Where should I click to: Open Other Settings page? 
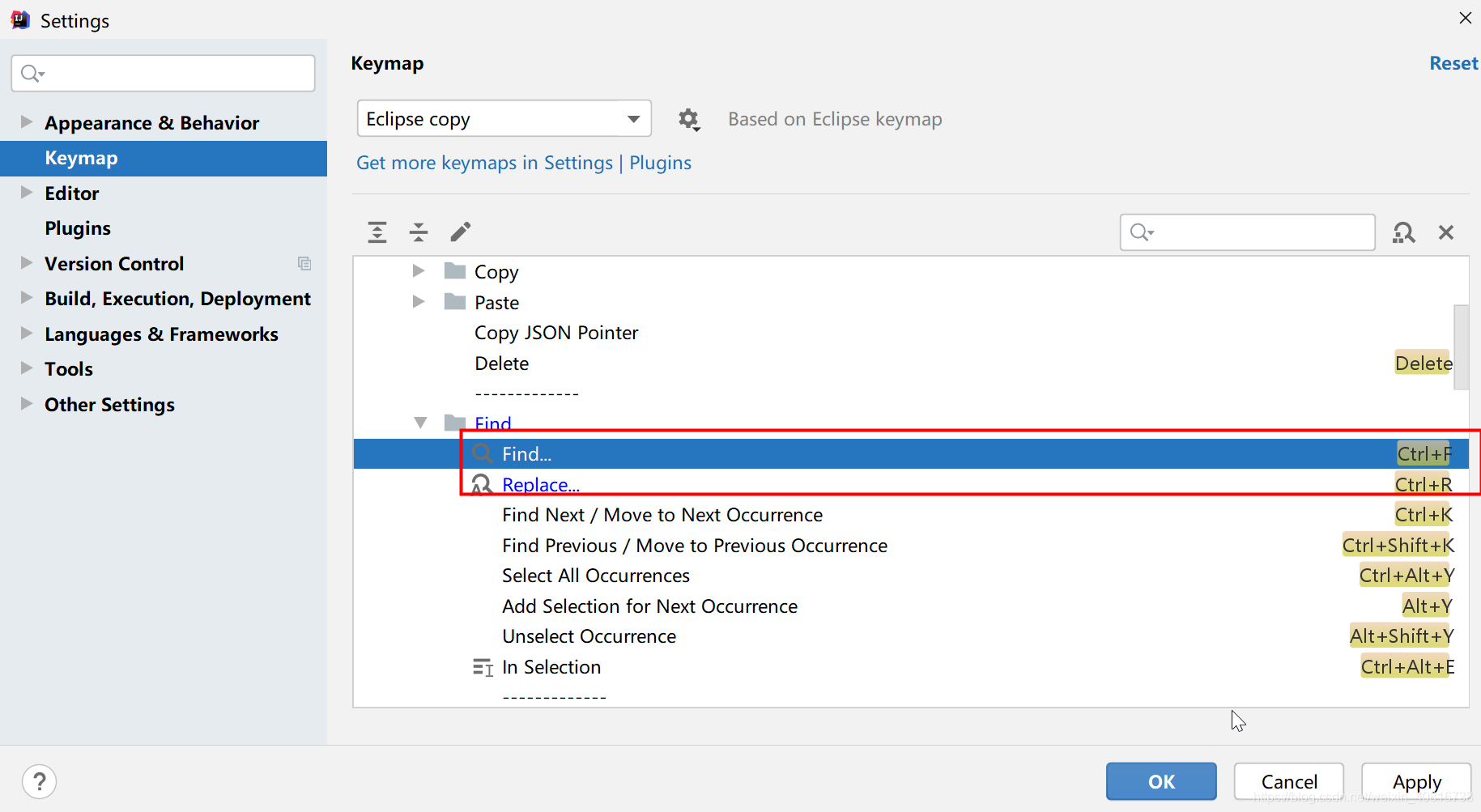pyautogui.click(x=110, y=405)
